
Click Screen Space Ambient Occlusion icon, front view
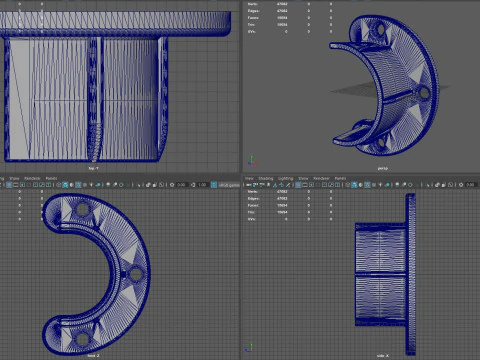tap(108, 185)
